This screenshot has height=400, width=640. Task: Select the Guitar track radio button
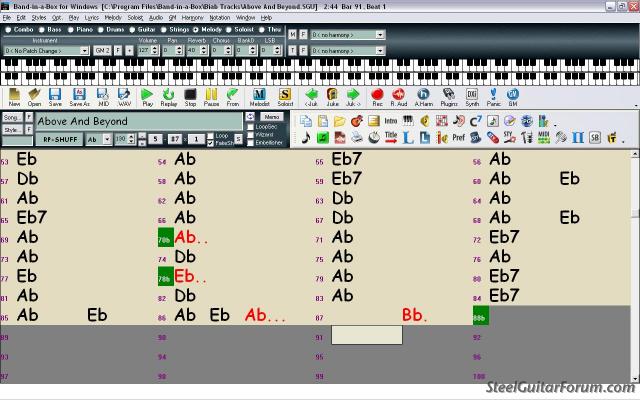(x=132, y=30)
